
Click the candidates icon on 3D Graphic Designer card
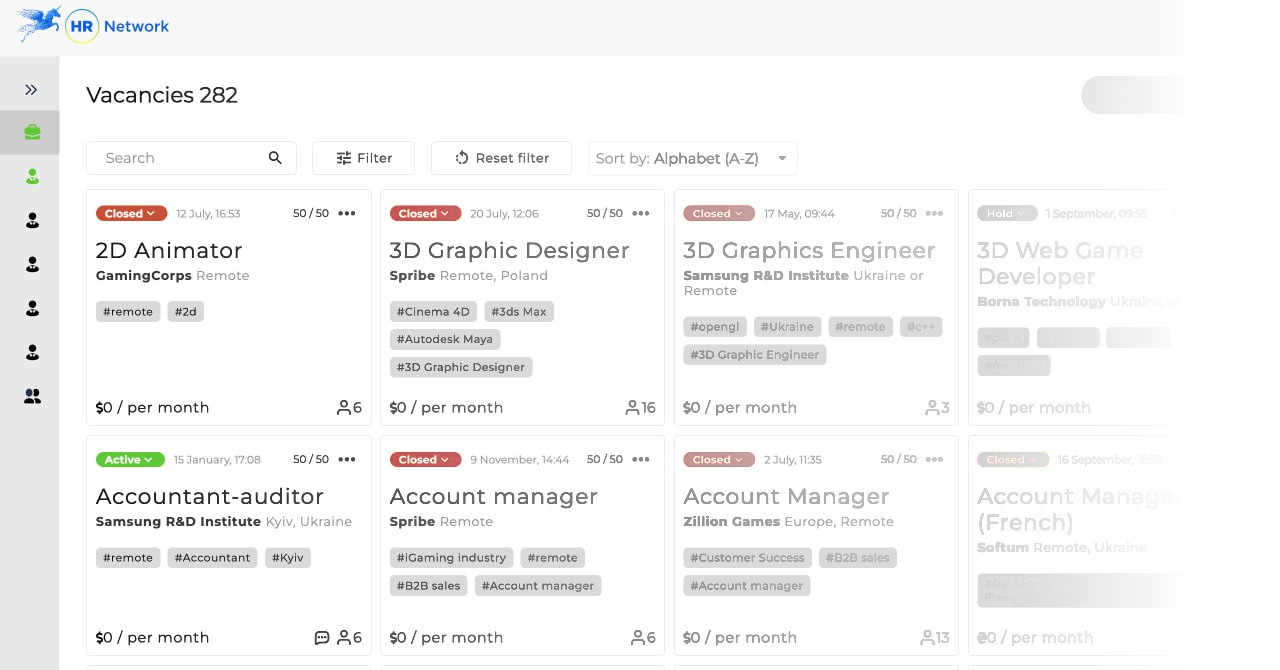pyautogui.click(x=632, y=407)
